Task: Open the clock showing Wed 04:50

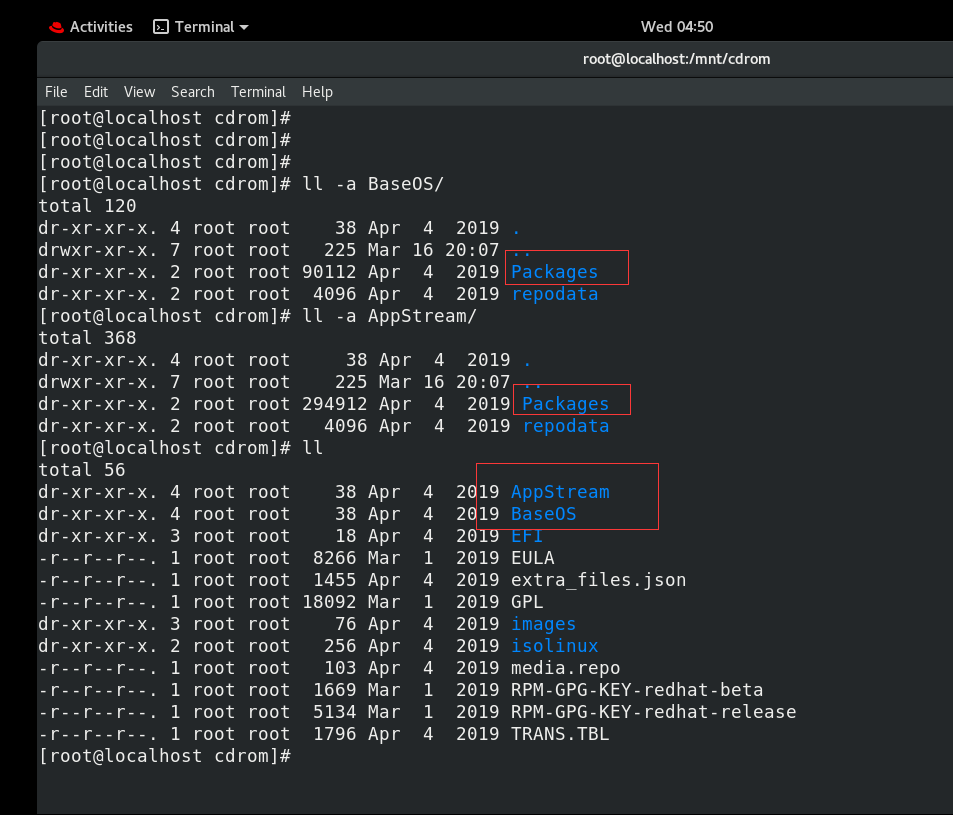Action: coord(676,27)
